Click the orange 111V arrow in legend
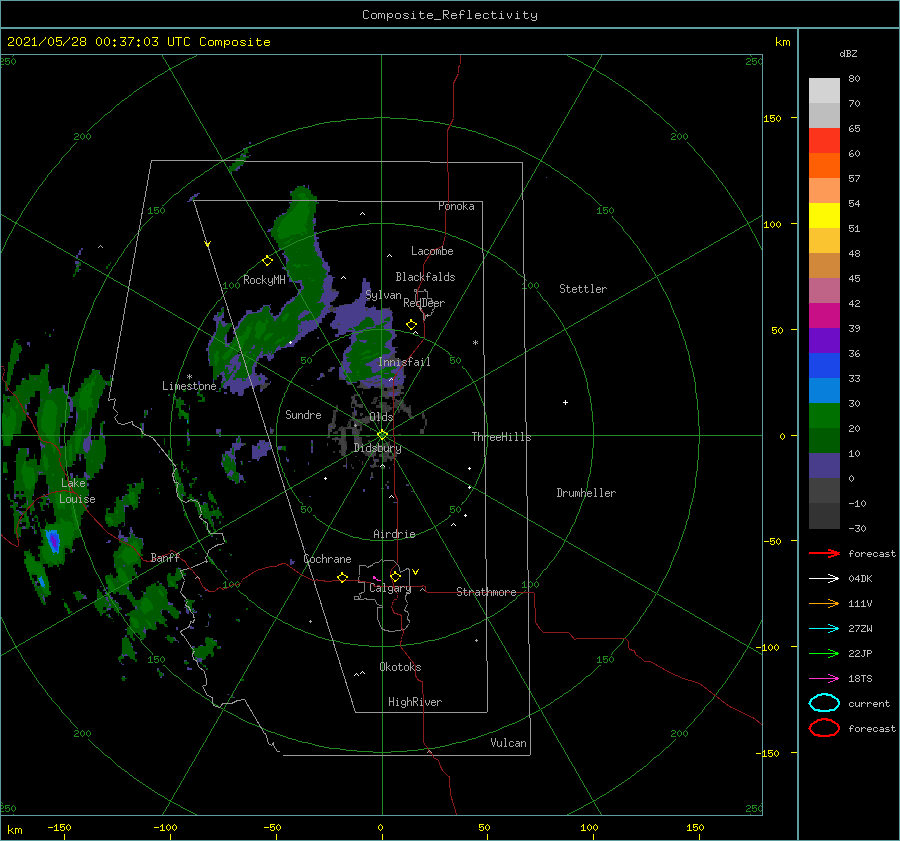This screenshot has height=841, width=900. click(824, 603)
